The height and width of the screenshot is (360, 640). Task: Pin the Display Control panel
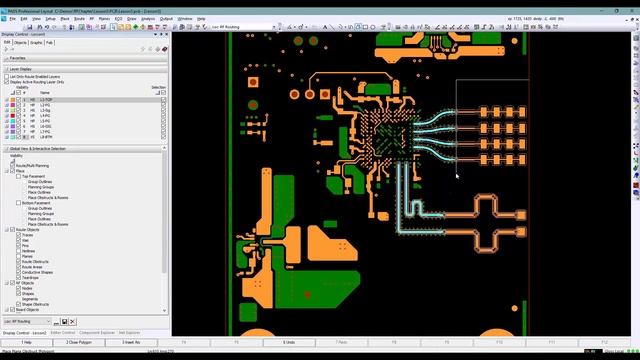point(161,34)
